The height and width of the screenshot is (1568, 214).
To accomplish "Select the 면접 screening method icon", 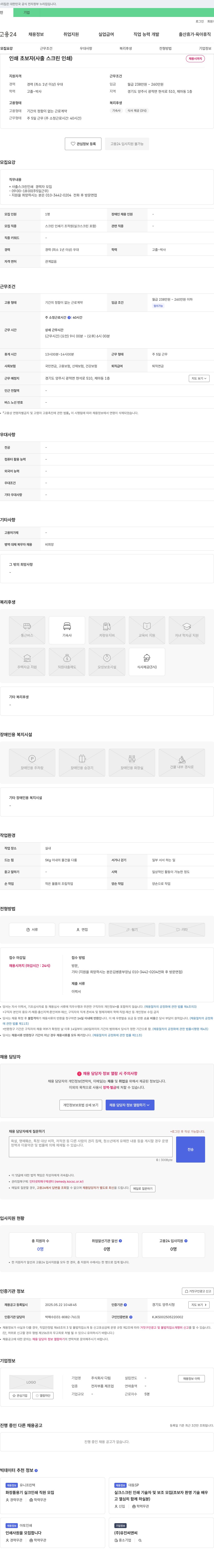I will point(82,930).
